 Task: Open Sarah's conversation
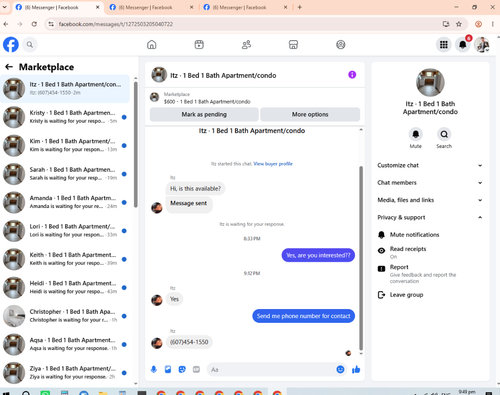click(65, 174)
